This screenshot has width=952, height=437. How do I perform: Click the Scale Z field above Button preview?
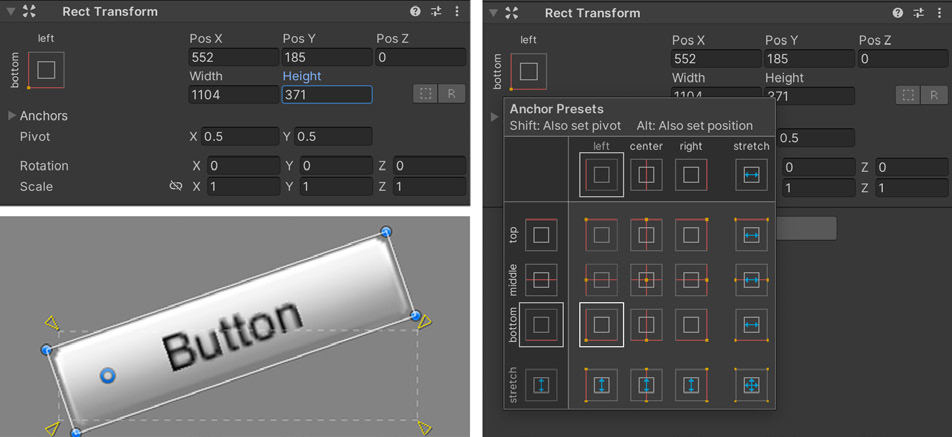click(429, 186)
